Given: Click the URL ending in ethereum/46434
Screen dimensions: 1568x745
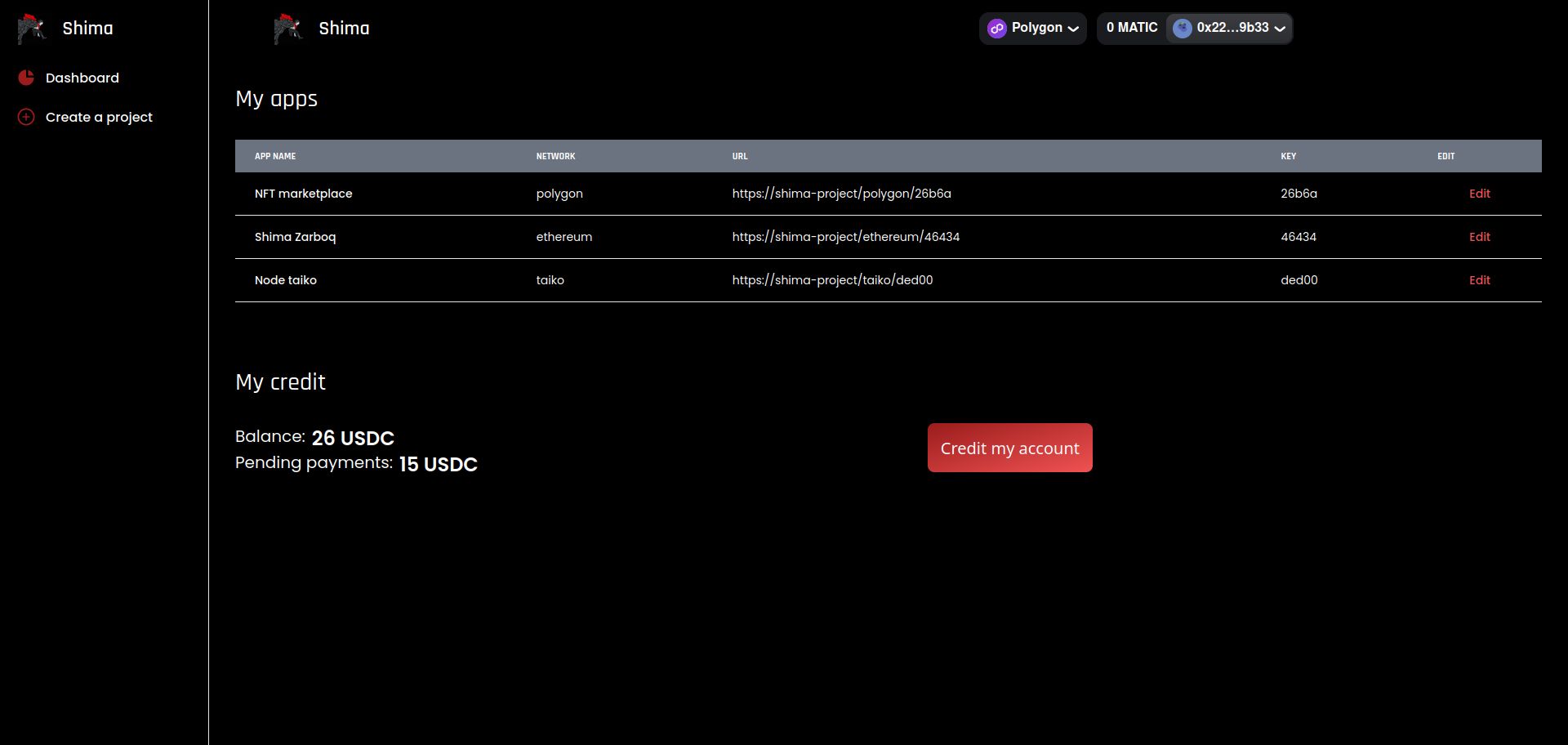Looking at the screenshot, I should point(845,237).
